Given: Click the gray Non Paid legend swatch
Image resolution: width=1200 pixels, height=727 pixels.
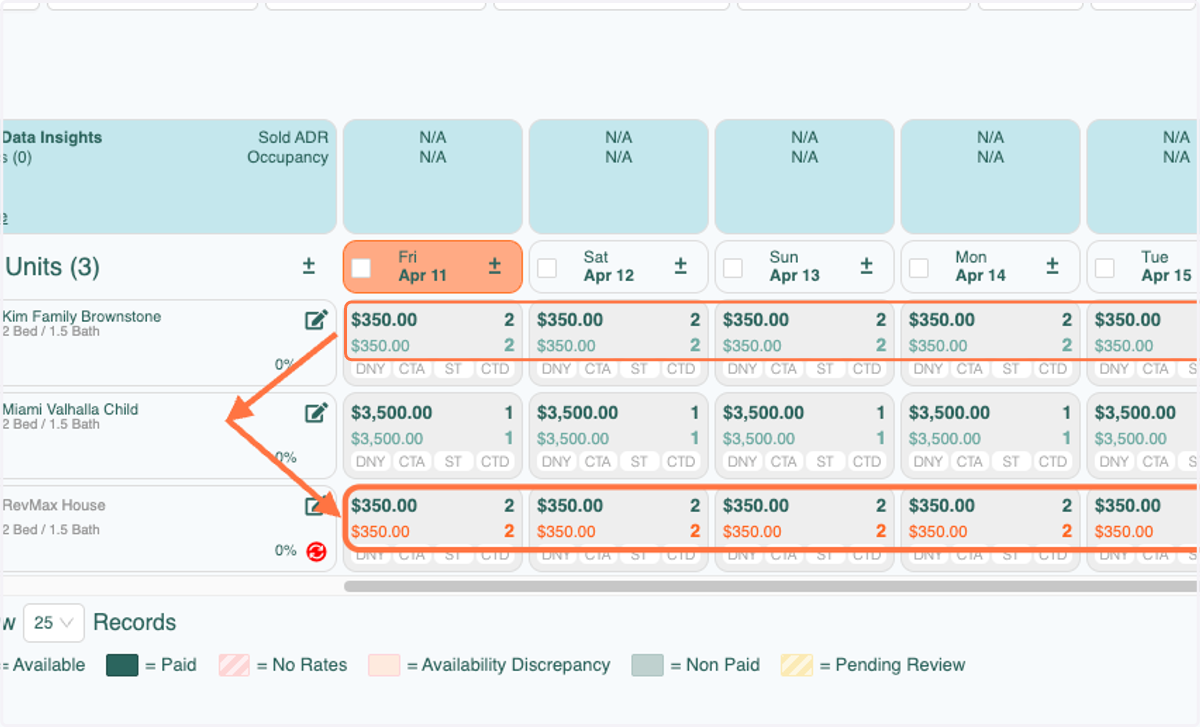Looking at the screenshot, I should click(647, 665).
